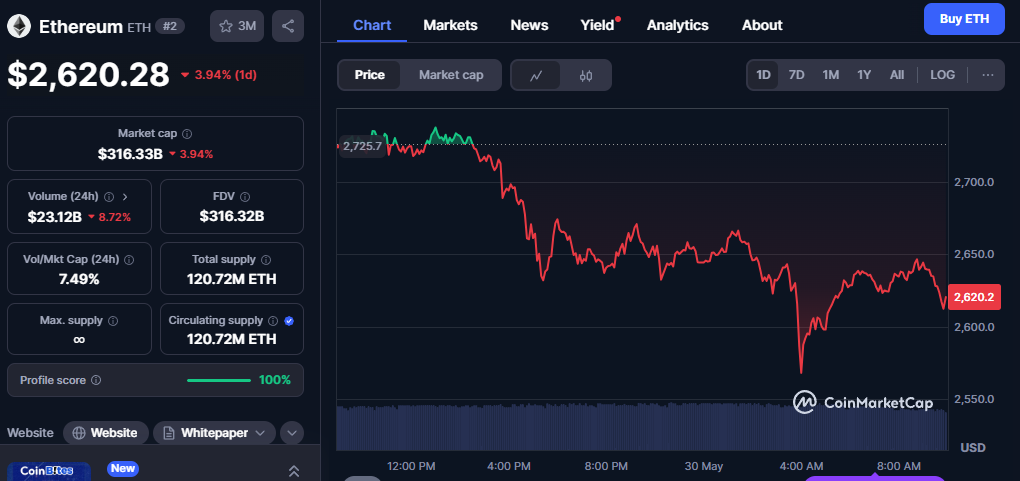Expand more links chevron next to Whitepaper
Viewport: 1020px width, 481px height.
point(291,433)
